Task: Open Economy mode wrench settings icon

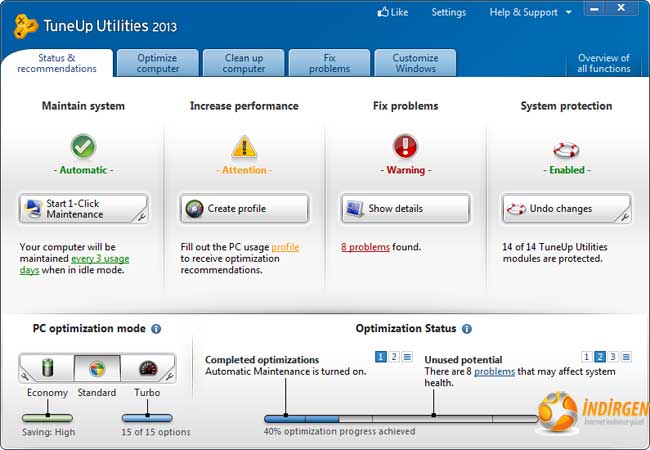Action: 25,376
